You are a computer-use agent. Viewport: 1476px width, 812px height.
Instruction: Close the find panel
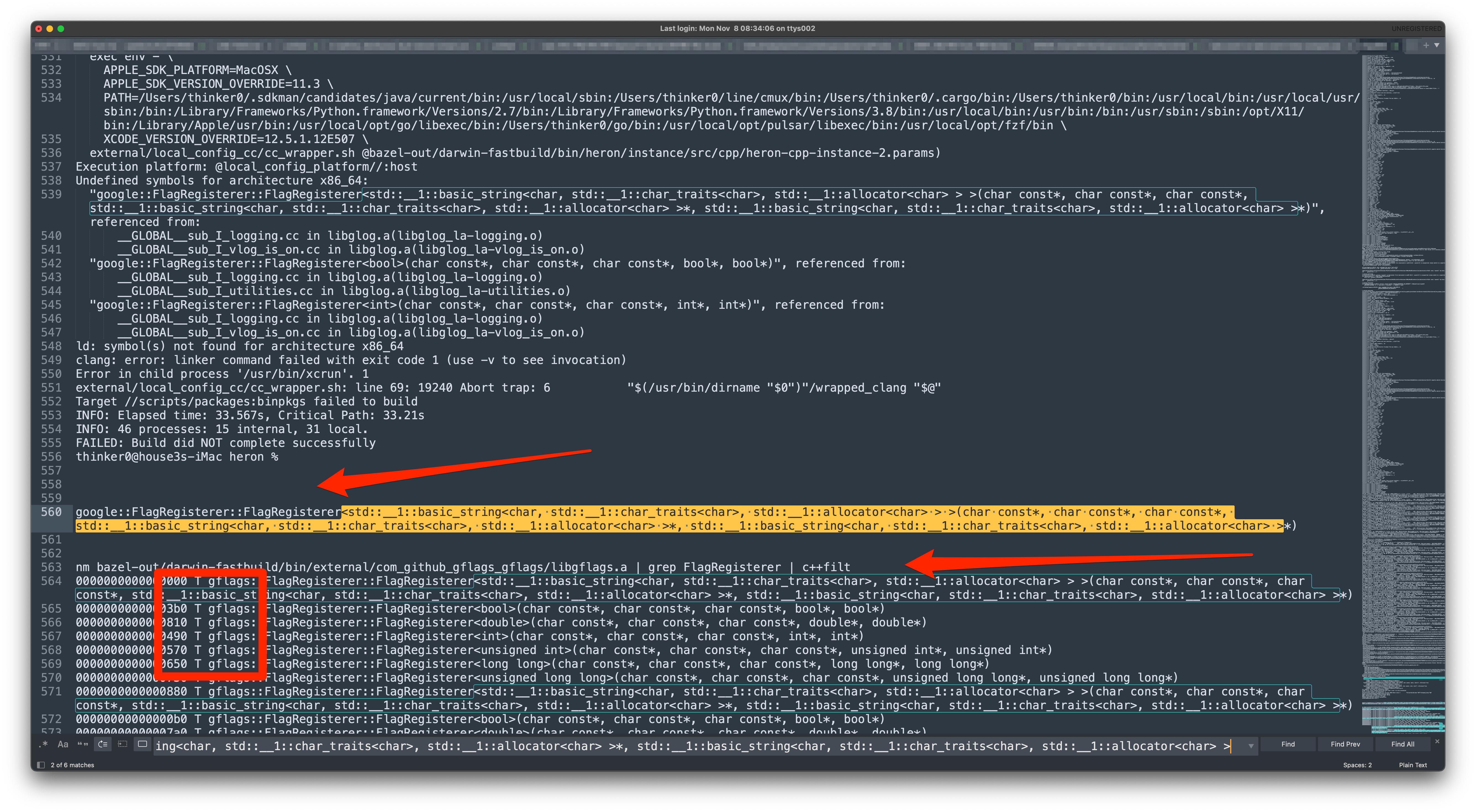point(1437,742)
